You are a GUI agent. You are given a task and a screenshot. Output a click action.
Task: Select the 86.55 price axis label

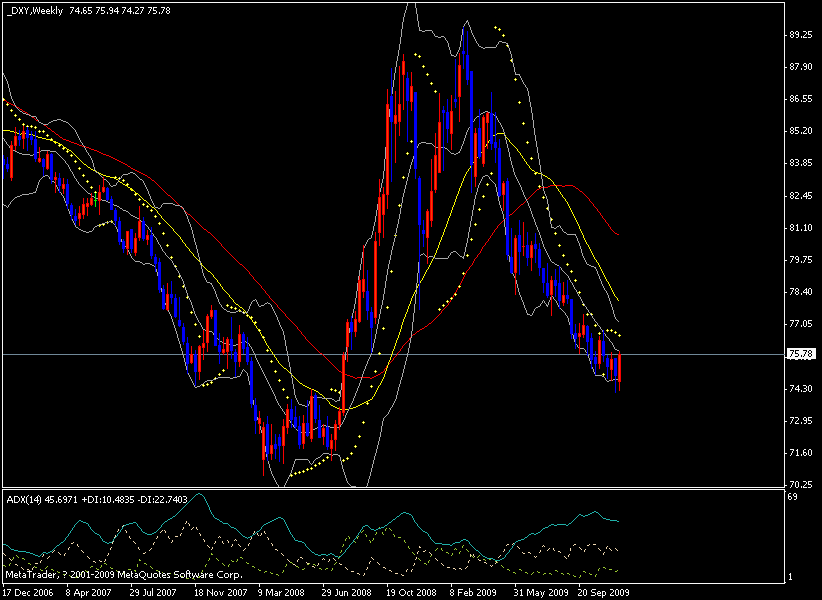[x=802, y=99]
